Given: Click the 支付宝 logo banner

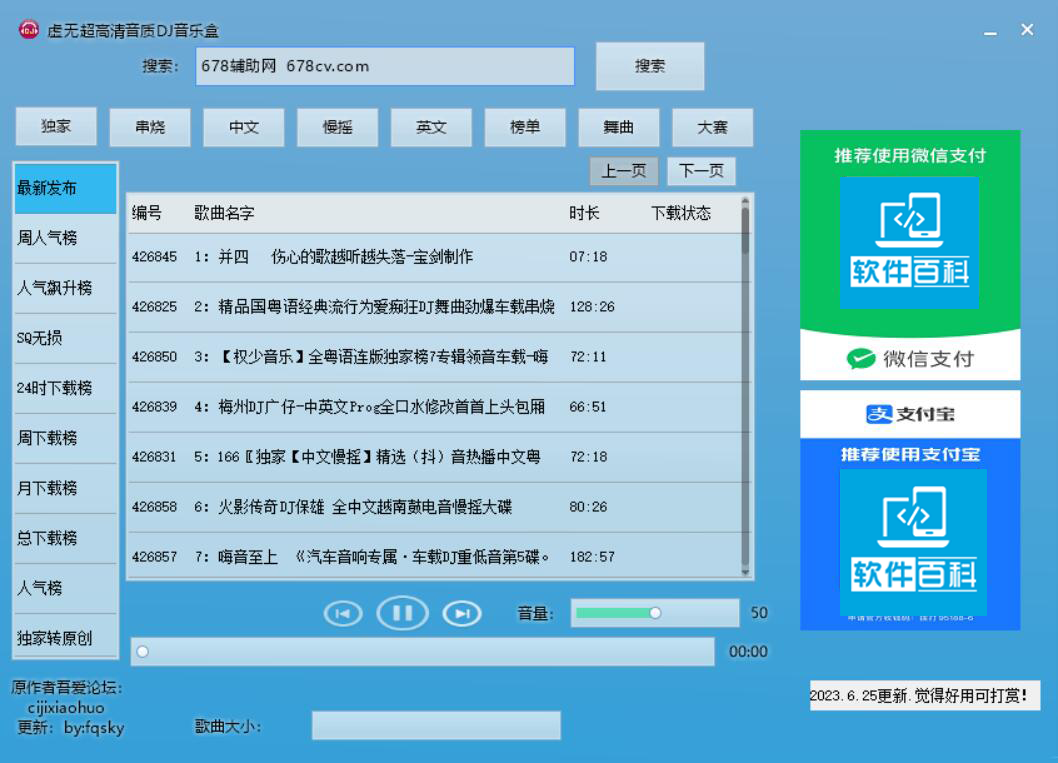Looking at the screenshot, I should [x=910, y=414].
